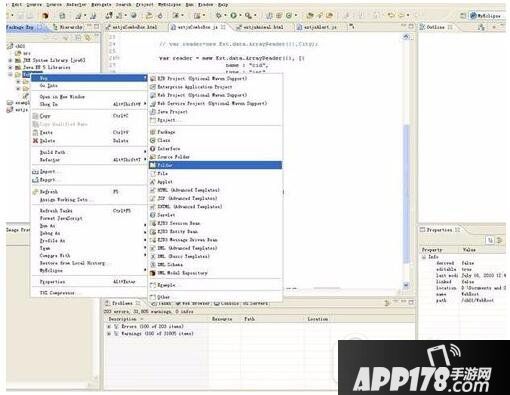Screen dimensions: 510x395
Task: Click Paste in the context menu
Action: click(89, 132)
